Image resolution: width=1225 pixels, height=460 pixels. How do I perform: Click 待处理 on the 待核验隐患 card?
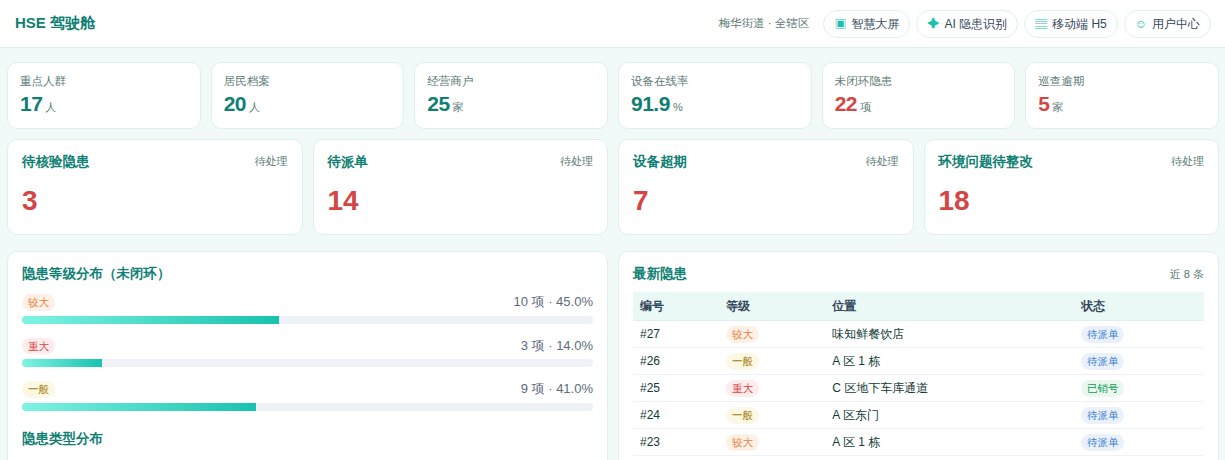point(271,161)
